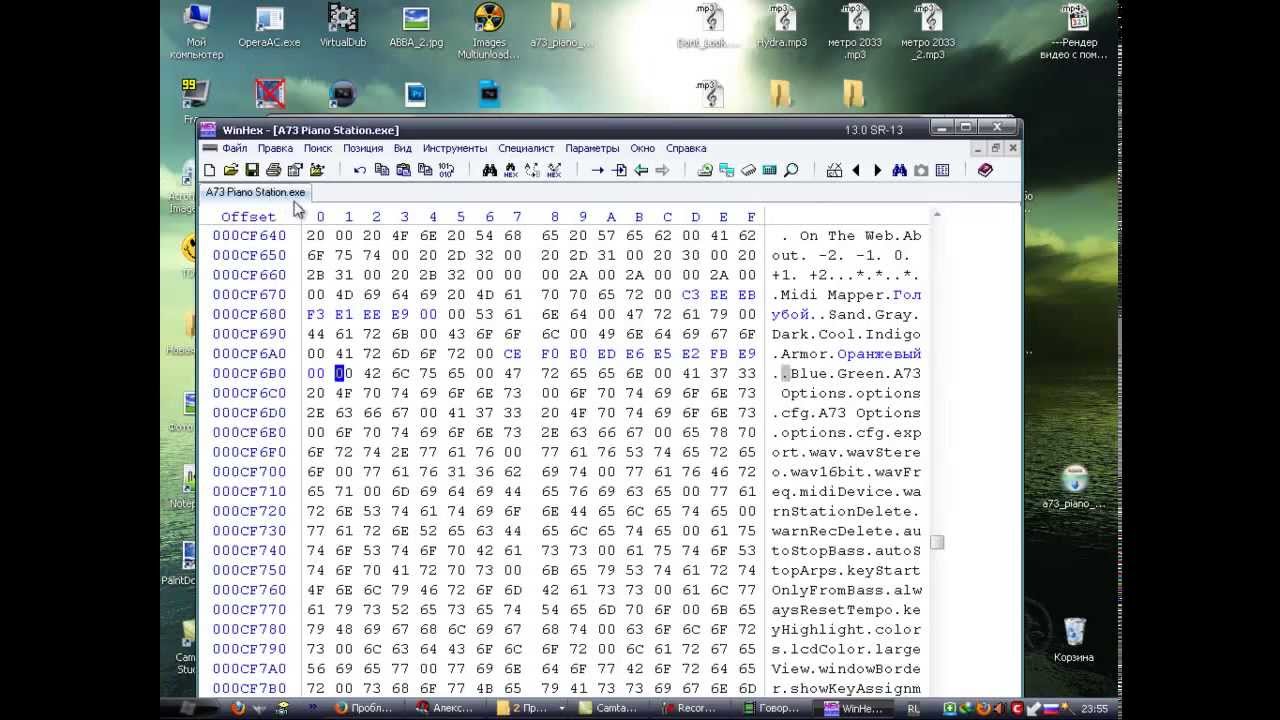Click offset row 000CF670
The image size is (1280, 720).
click(249, 295)
